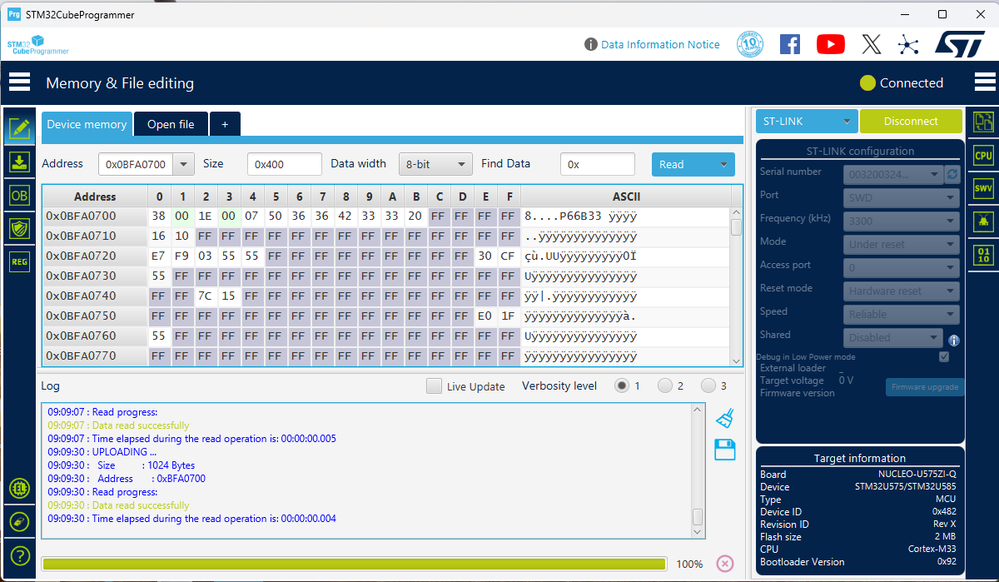Cancel operation with the X circle icon
The height and width of the screenshot is (582, 999).
coord(725,564)
